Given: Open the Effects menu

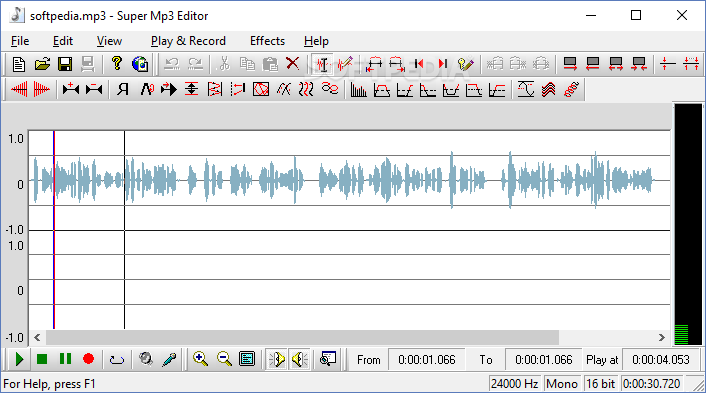Looking at the screenshot, I should (267, 41).
